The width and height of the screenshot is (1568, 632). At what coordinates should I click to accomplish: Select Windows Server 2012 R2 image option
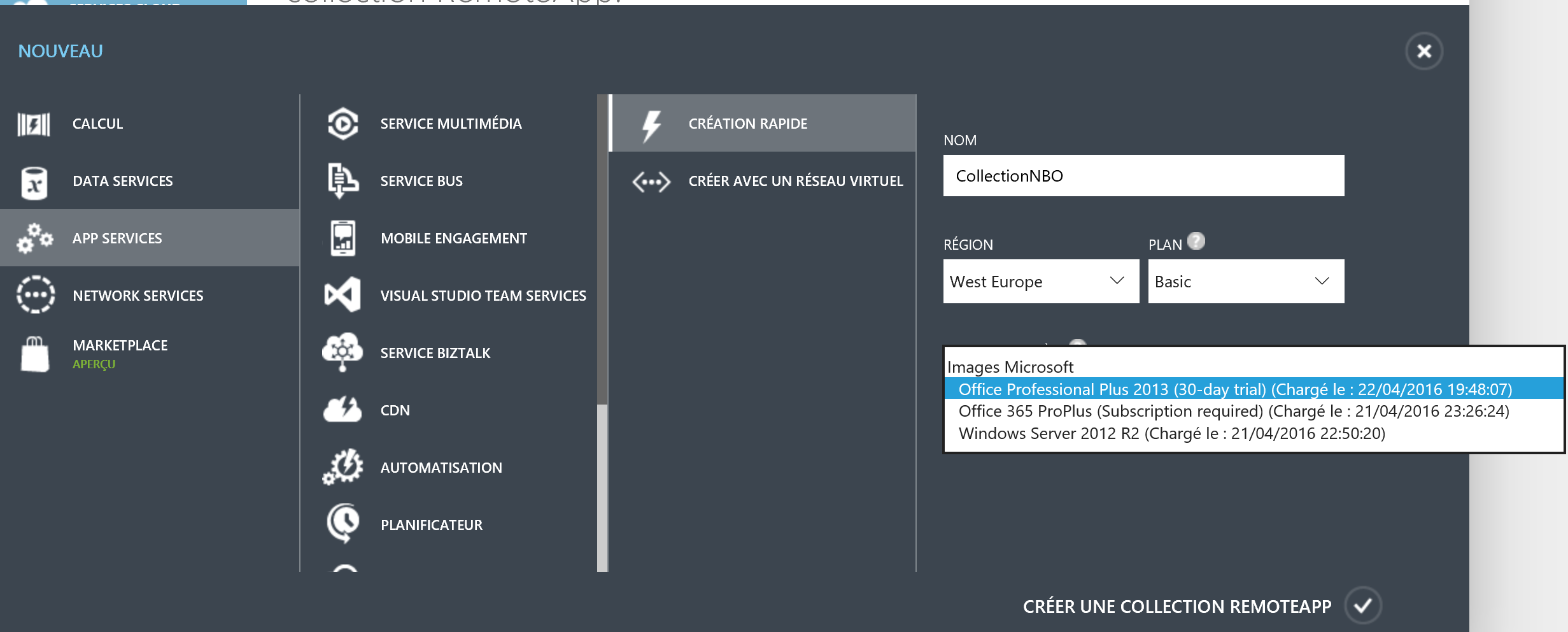tap(1171, 433)
